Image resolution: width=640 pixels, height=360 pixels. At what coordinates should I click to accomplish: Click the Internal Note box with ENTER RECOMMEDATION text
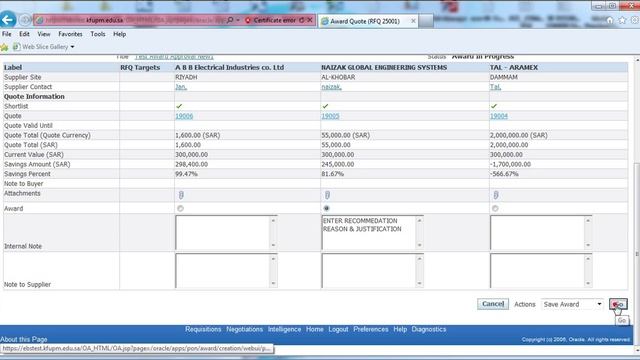pyautogui.click(x=372, y=233)
